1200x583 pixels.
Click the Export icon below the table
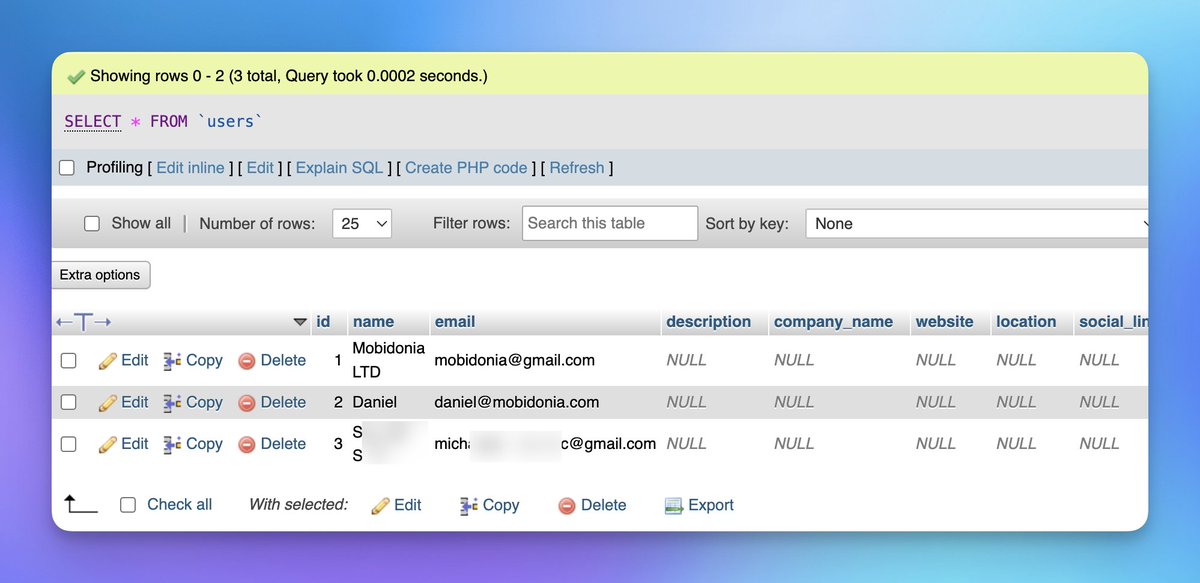pyautogui.click(x=674, y=506)
